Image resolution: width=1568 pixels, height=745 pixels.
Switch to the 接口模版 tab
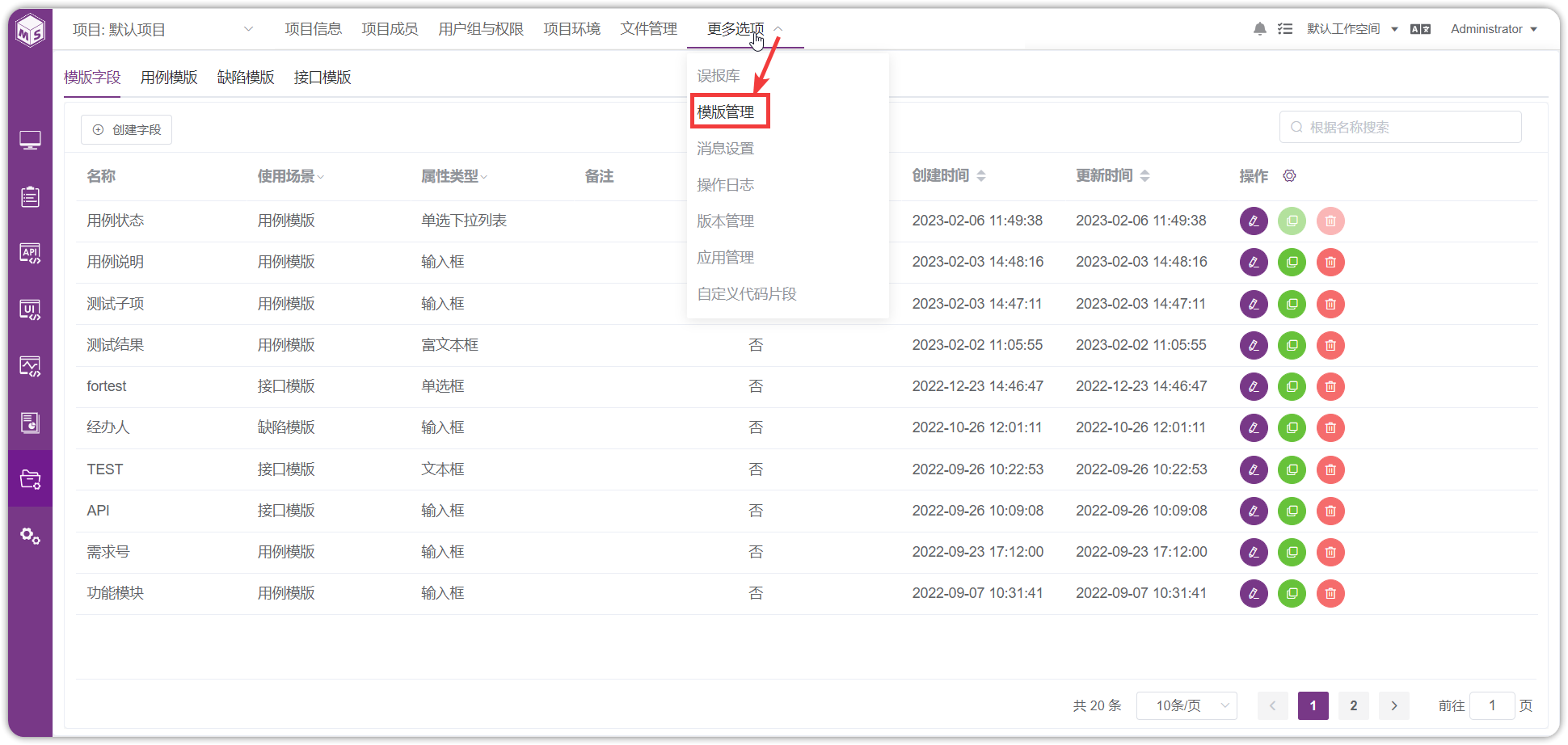point(322,78)
